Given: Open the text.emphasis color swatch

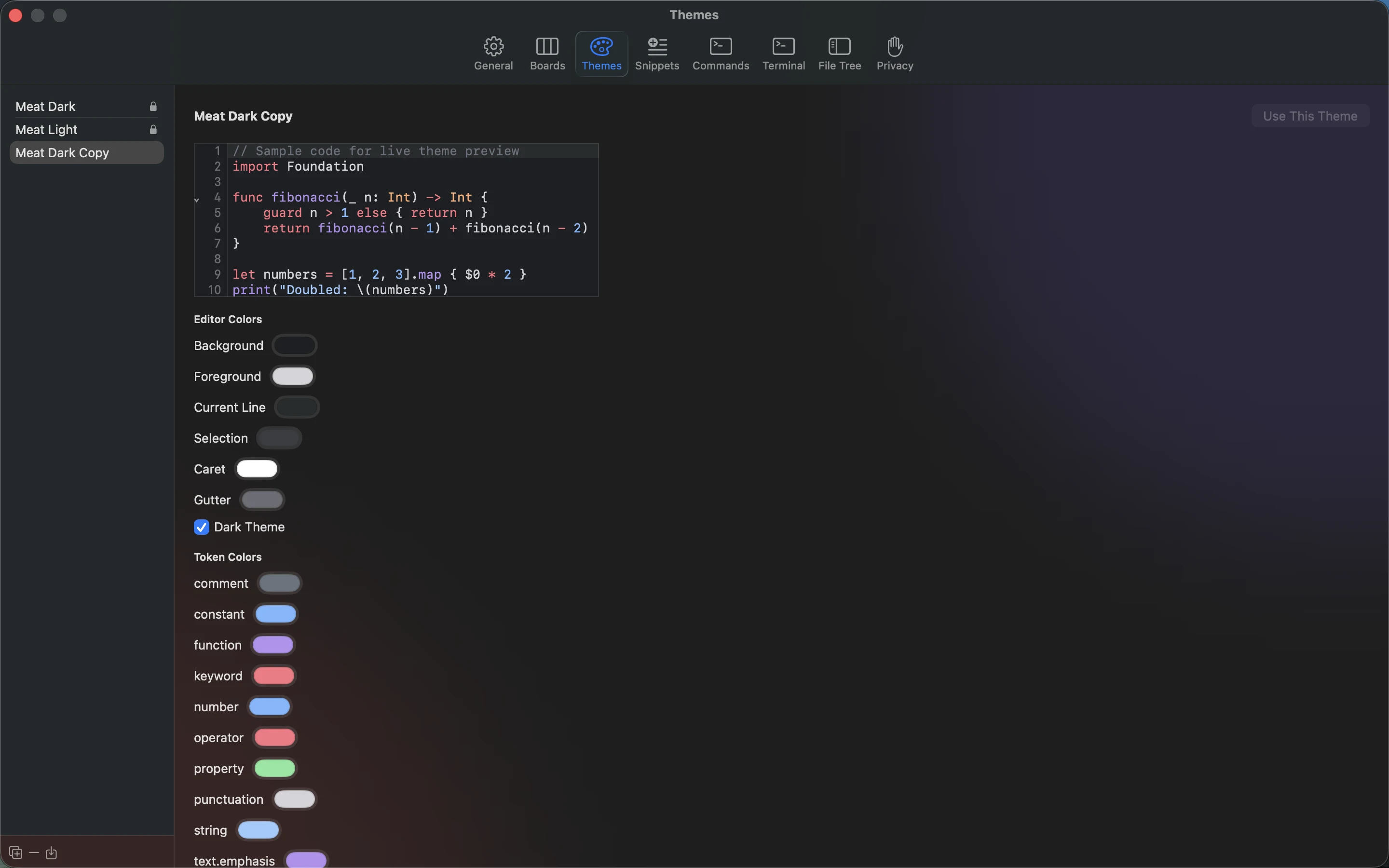Looking at the screenshot, I should click(x=307, y=860).
